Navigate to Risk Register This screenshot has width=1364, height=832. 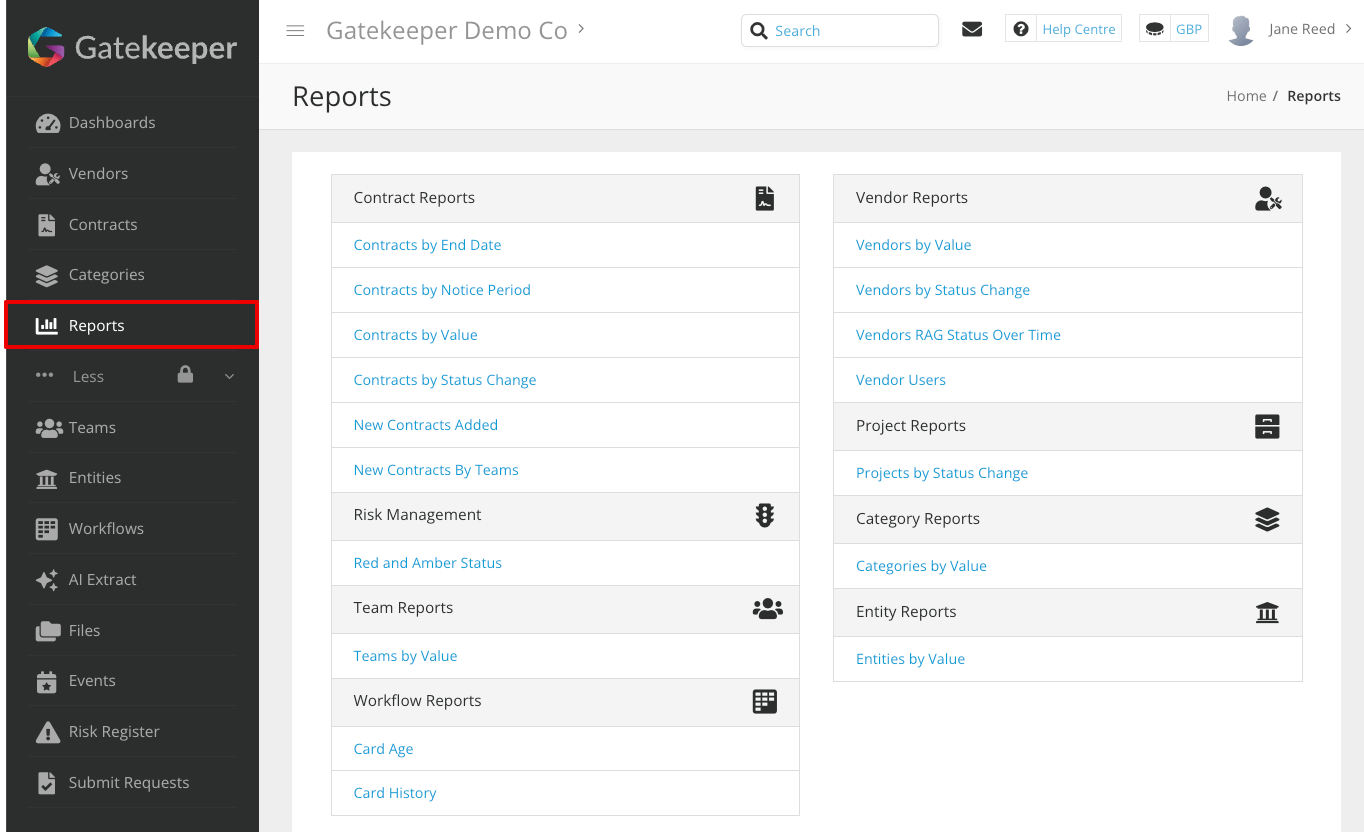click(x=114, y=732)
